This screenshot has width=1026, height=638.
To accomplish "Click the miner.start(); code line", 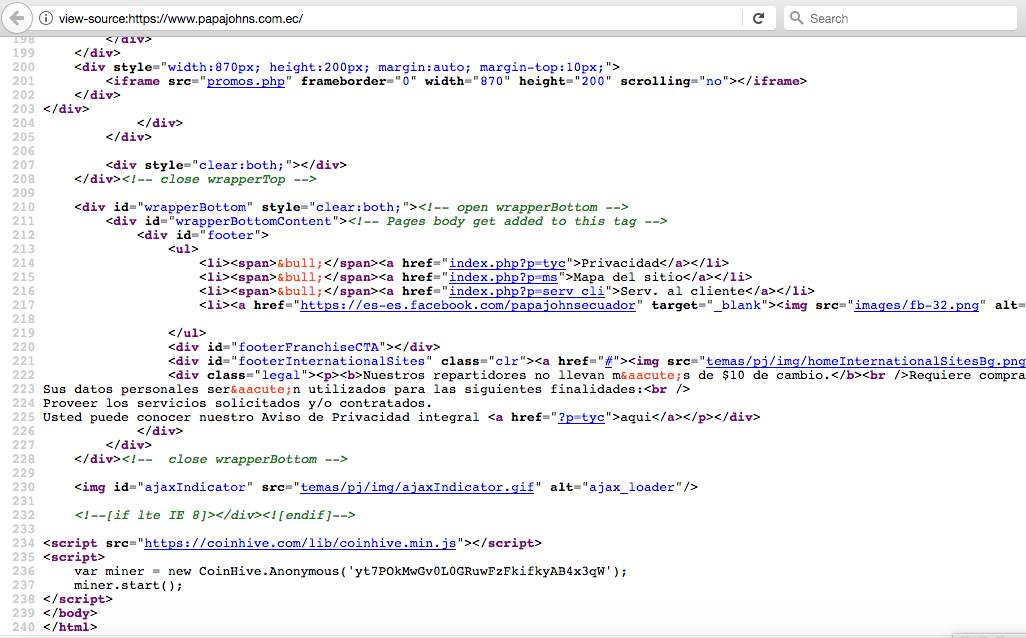I will [x=128, y=585].
